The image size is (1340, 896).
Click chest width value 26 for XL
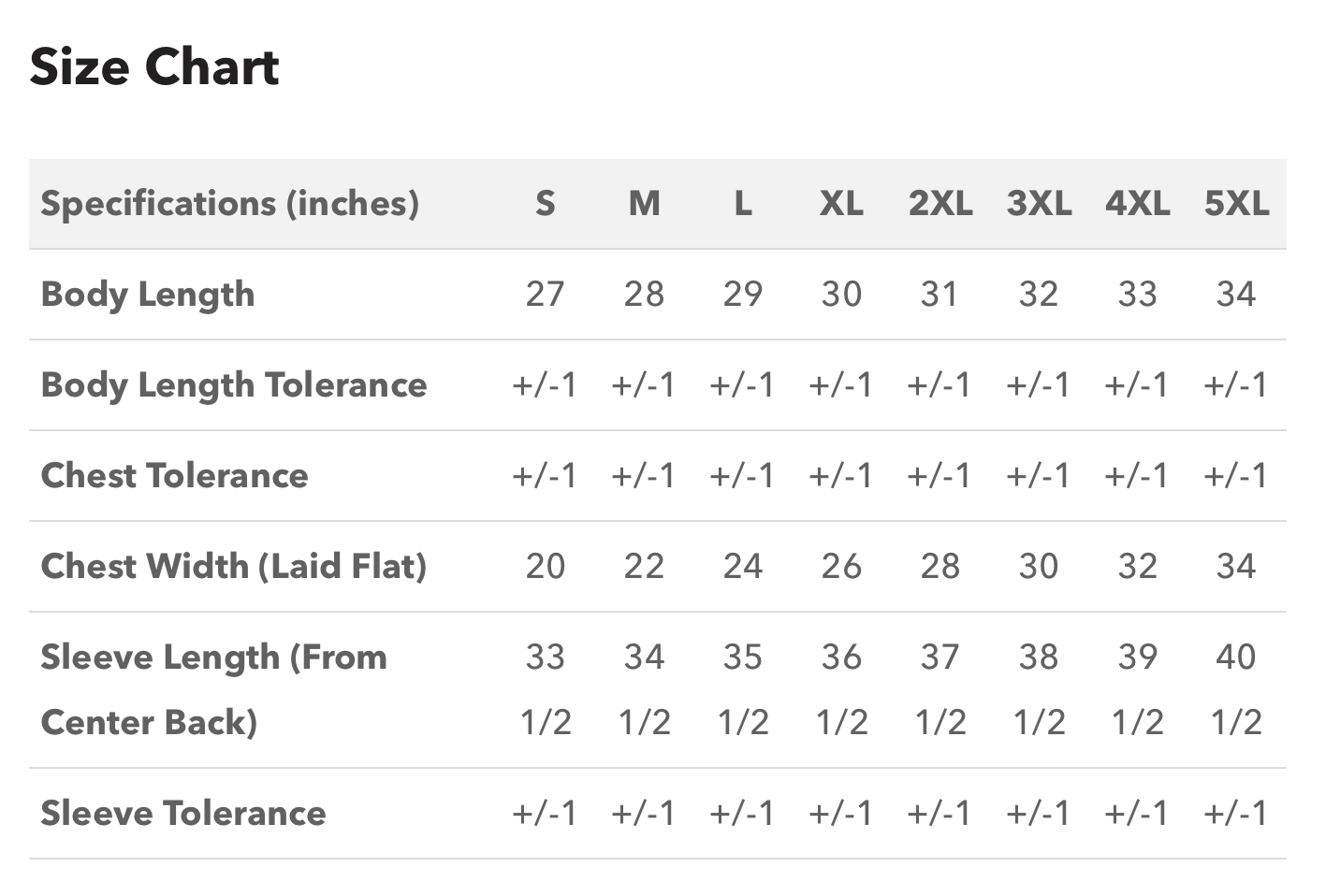pos(841,566)
